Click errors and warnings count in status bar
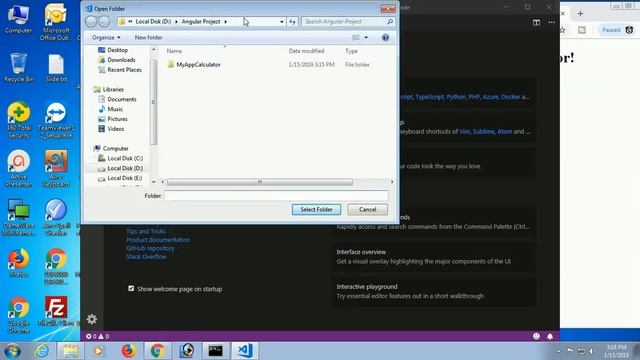Viewport: 640px width, 360px height. click(x=98, y=336)
